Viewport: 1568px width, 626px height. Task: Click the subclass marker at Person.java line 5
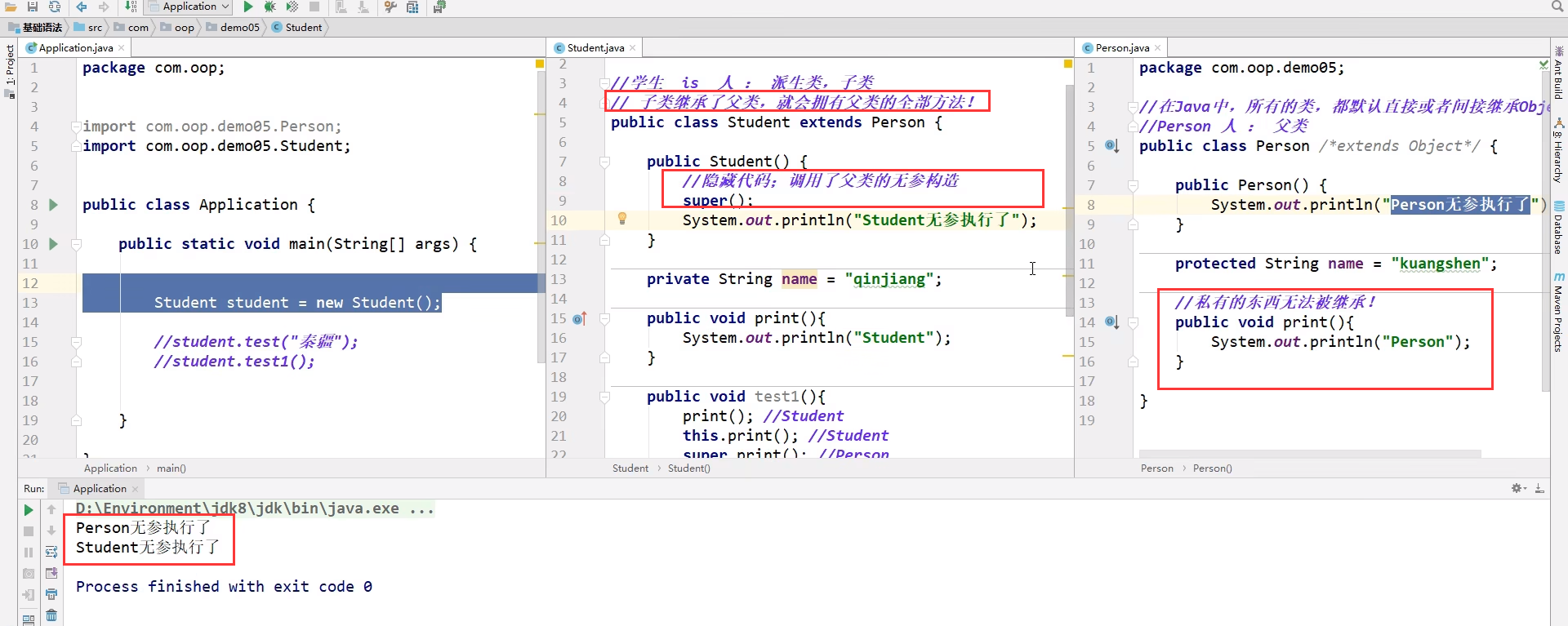coord(1111,146)
